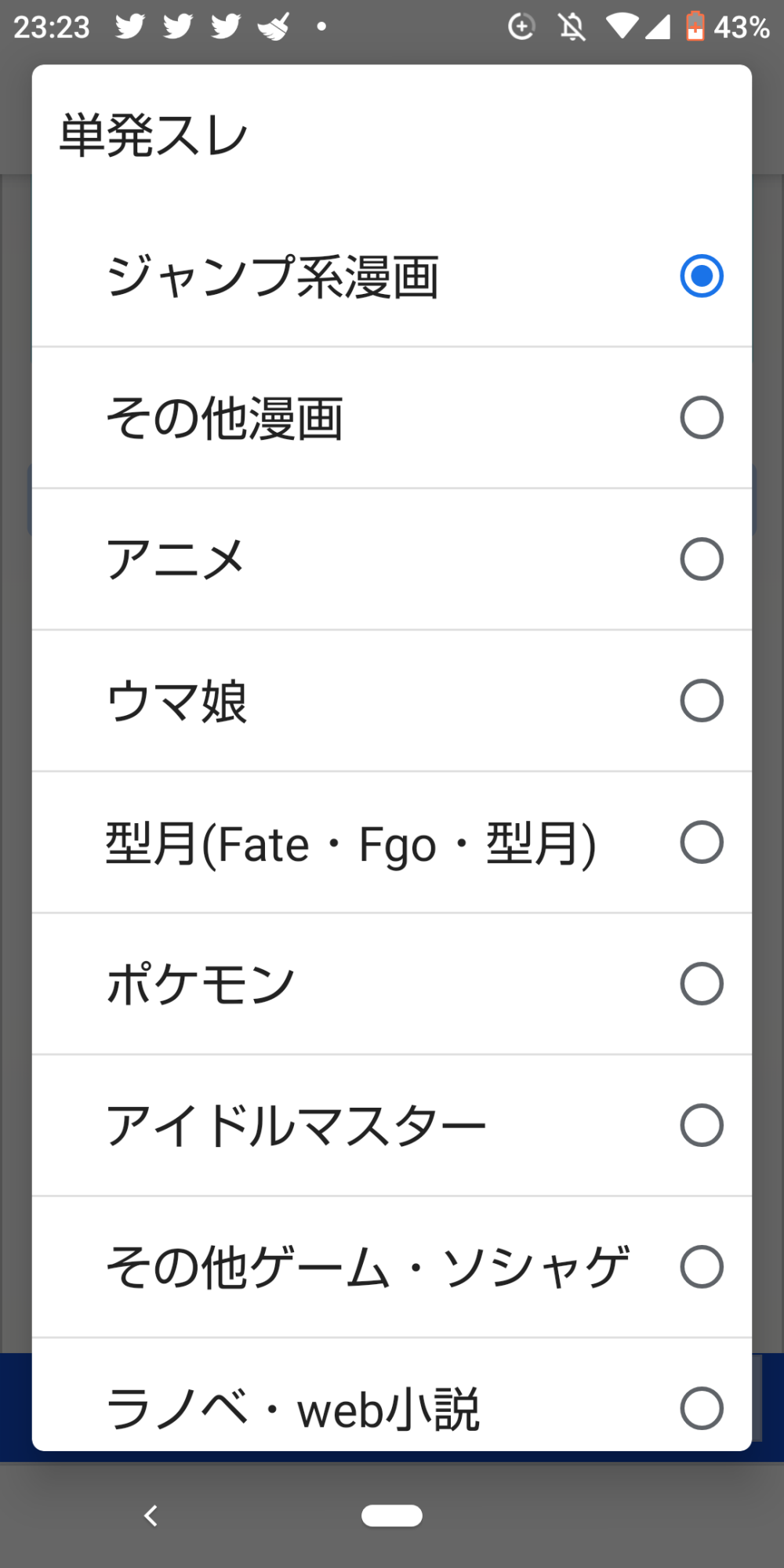Tap the アニメ list item label
Screen dimensions: 784x1568
click(x=176, y=559)
